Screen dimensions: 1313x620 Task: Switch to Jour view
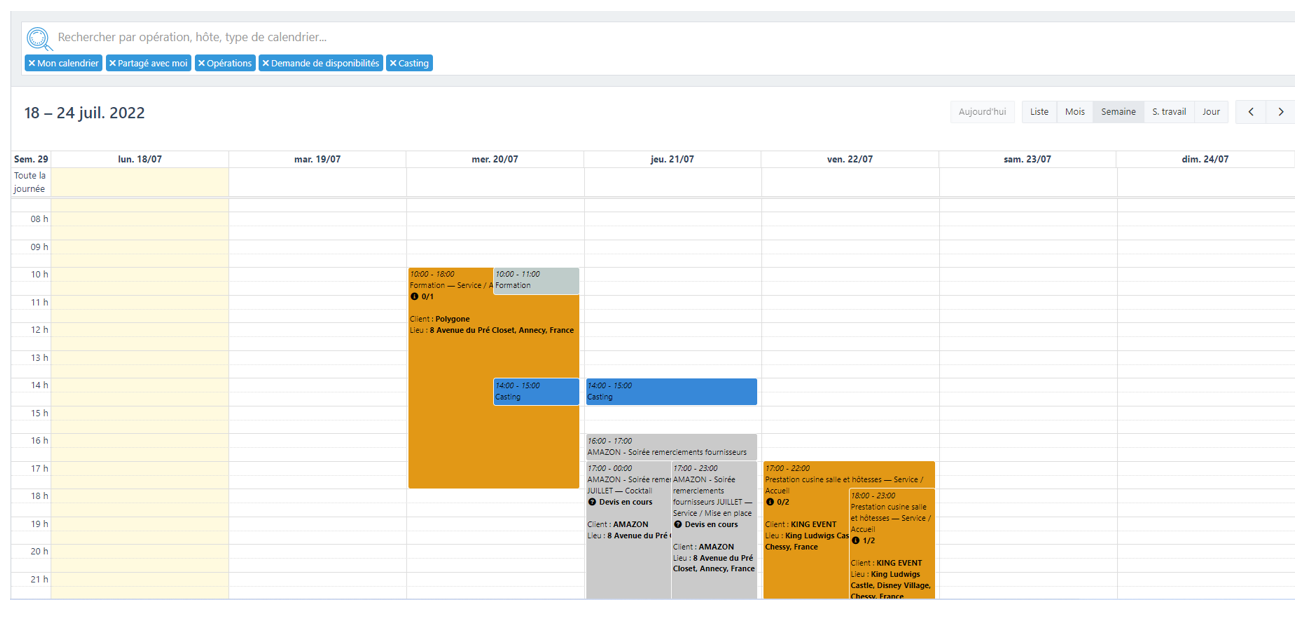pyautogui.click(x=1211, y=112)
